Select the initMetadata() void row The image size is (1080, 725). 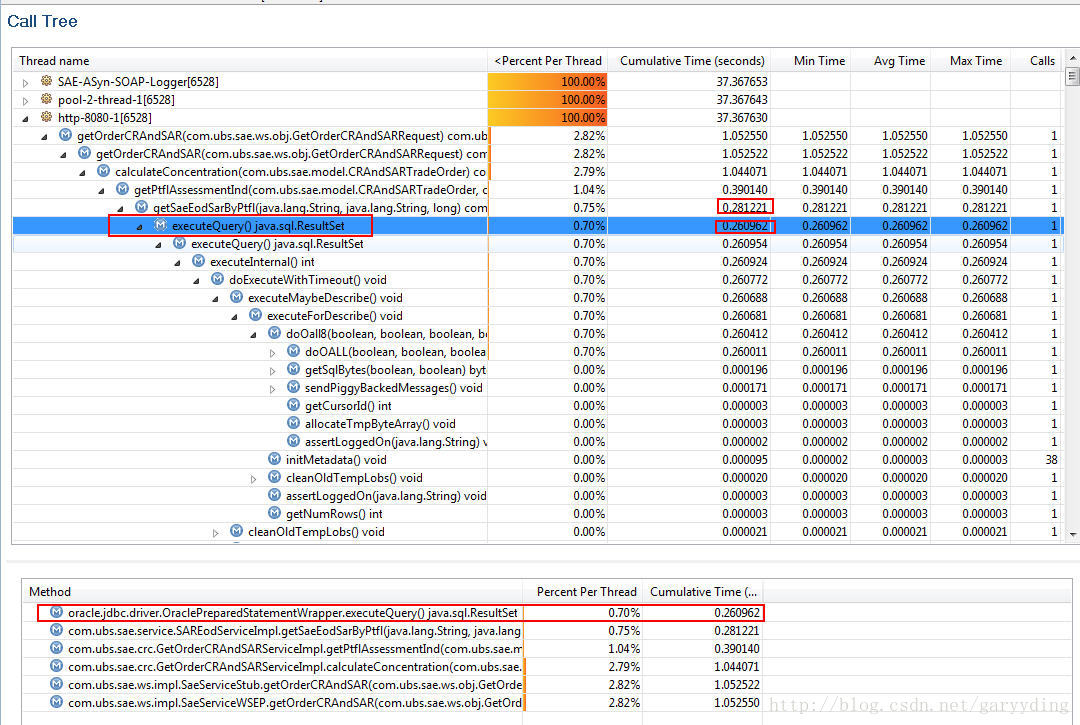[537, 460]
